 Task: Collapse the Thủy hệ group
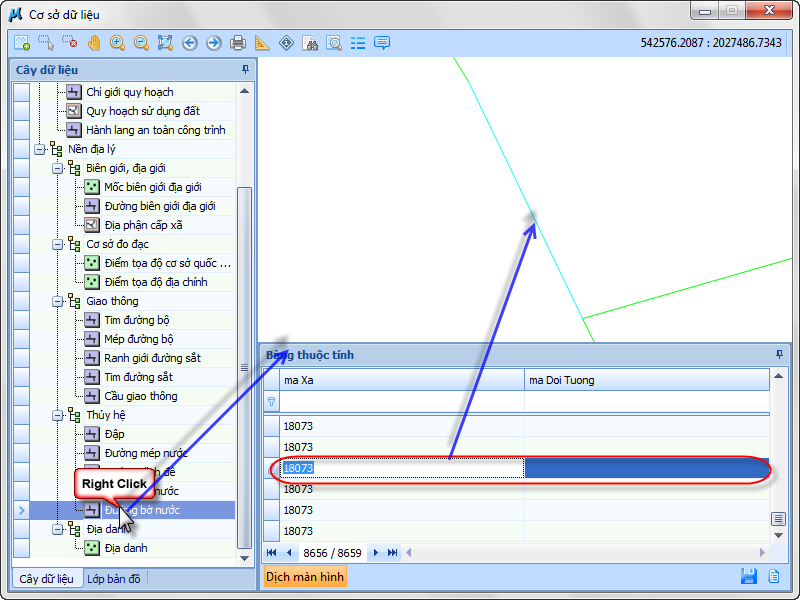click(x=58, y=415)
